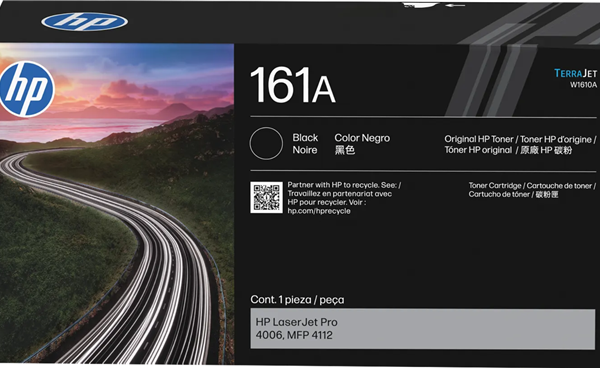Click the "HP LaserJet Pro" compatibility text

click(x=297, y=322)
